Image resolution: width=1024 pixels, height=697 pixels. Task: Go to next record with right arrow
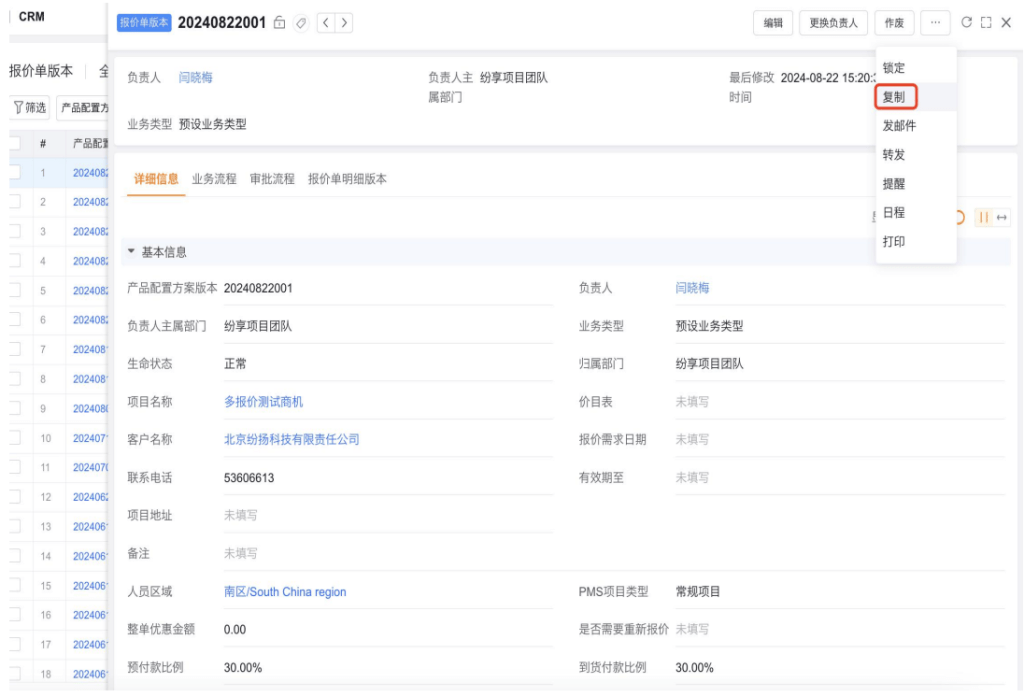[344, 23]
